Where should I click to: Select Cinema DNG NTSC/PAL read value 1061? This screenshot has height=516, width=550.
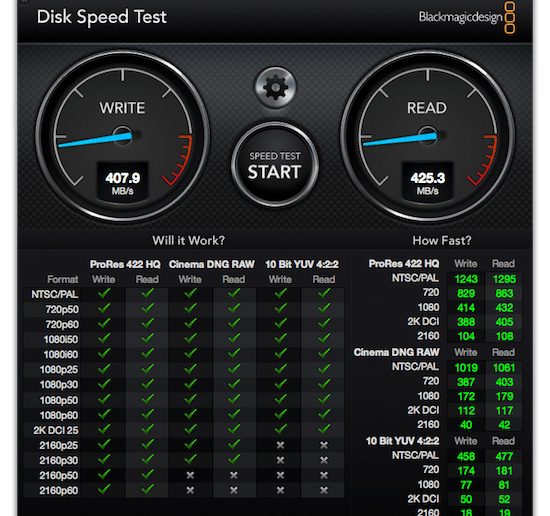coord(504,368)
